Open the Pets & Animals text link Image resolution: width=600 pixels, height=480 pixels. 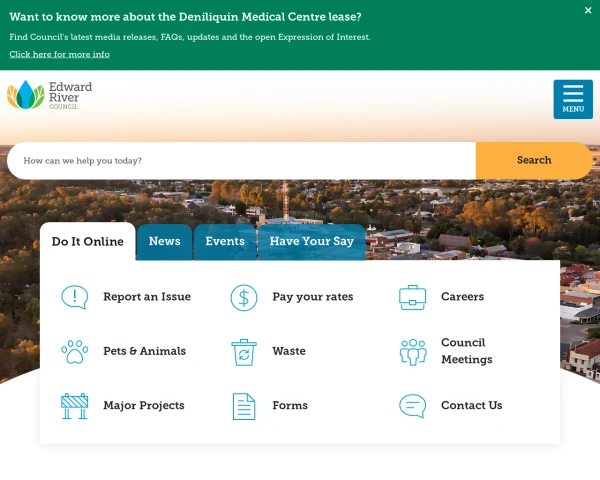pos(145,351)
